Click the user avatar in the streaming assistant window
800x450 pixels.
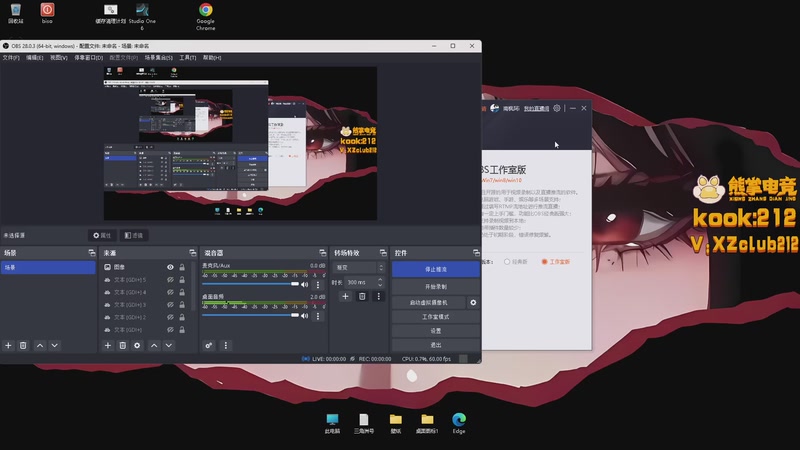494,108
